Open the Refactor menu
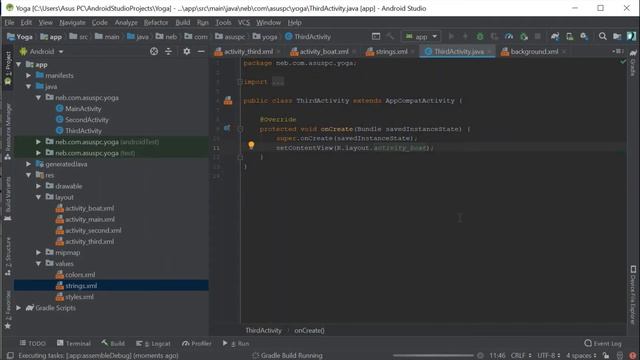Image resolution: width=640 pixels, height=360 pixels. [x=156, y=22]
